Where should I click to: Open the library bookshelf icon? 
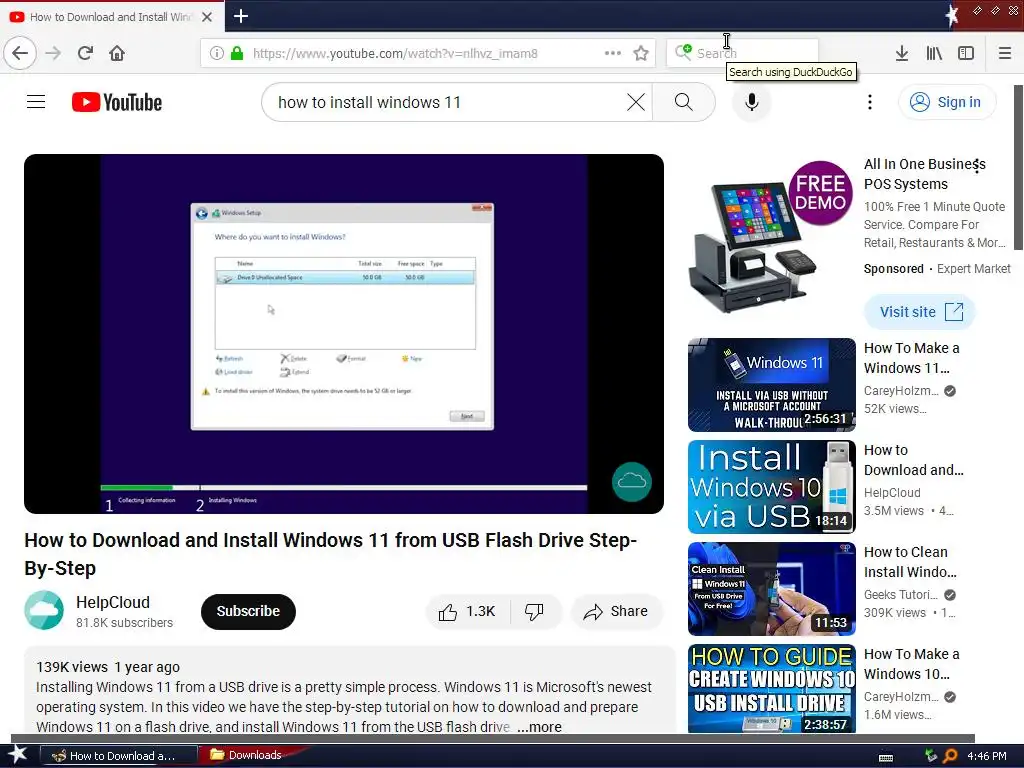point(934,53)
